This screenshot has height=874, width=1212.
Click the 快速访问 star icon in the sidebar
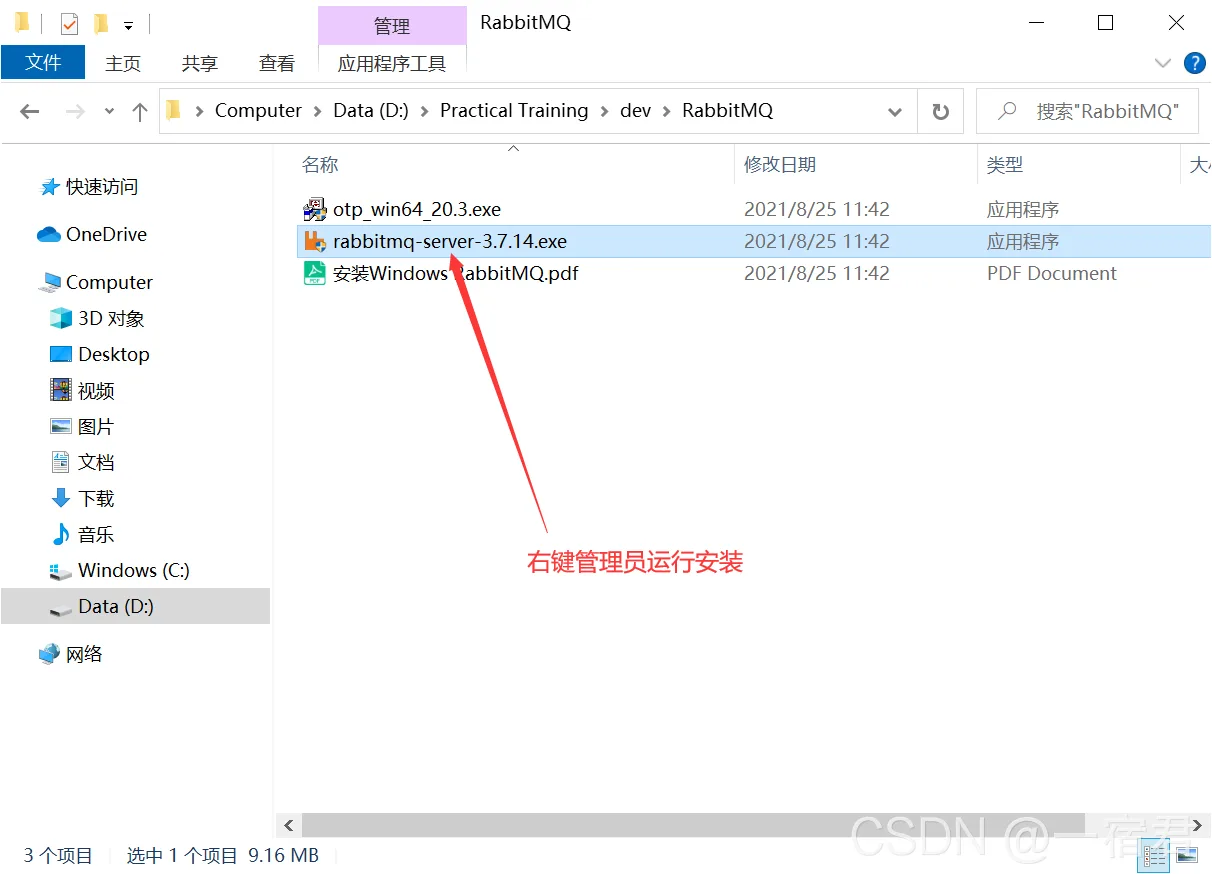point(49,187)
